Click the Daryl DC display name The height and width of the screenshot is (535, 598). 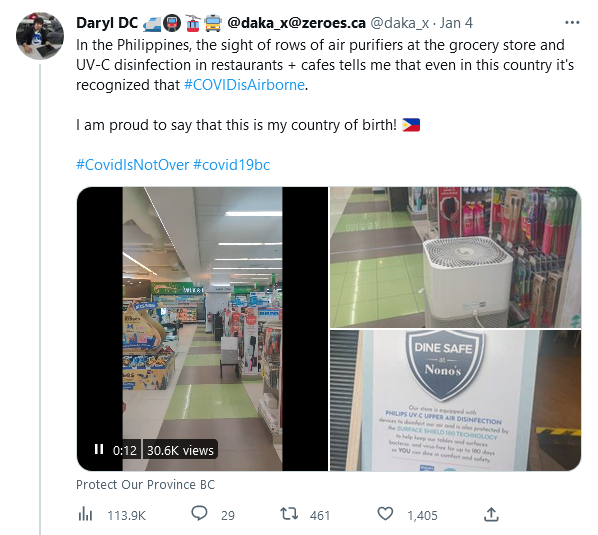(107, 23)
